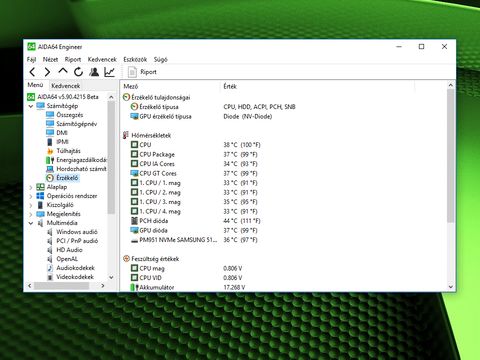Click the Operációs rendszer Windows logo icon
The width and height of the screenshot is (480, 360).
click(x=40, y=196)
